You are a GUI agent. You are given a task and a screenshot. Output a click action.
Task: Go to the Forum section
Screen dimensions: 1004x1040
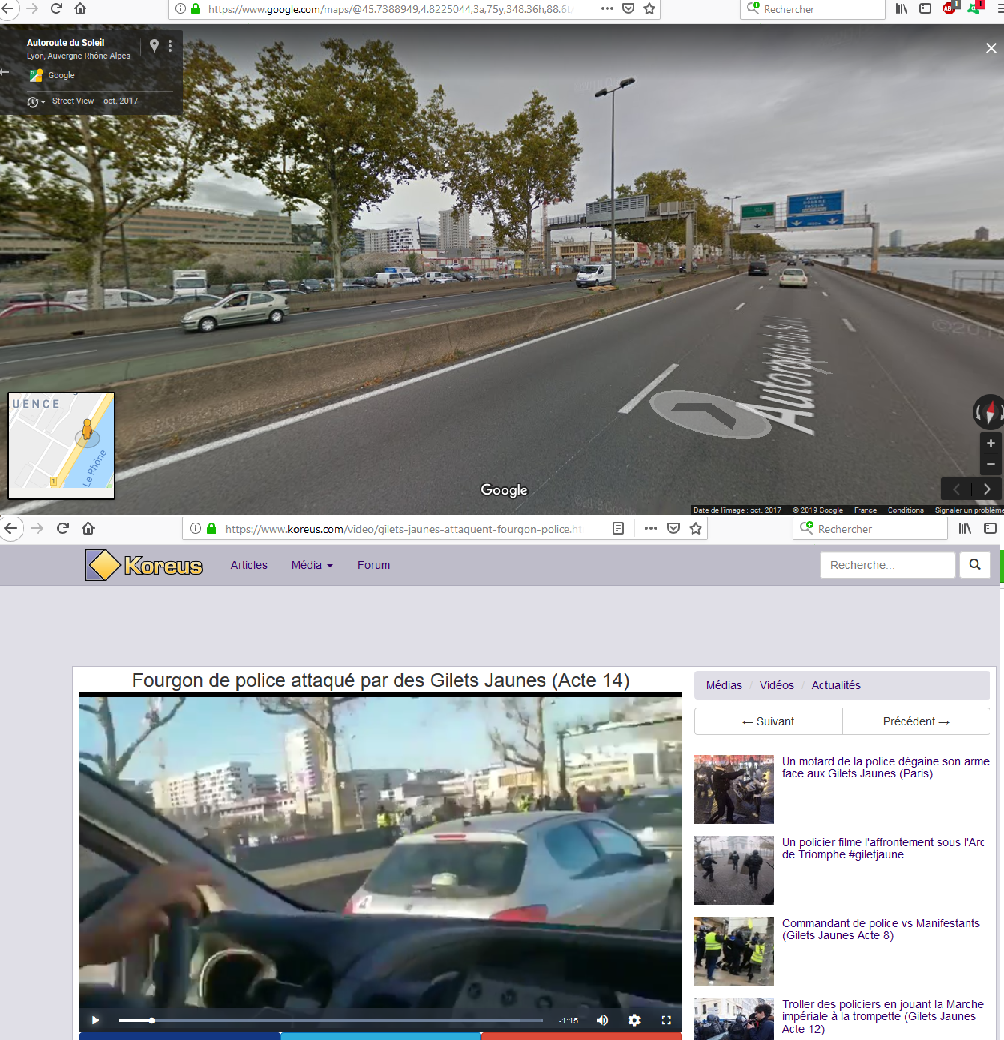[x=373, y=565]
